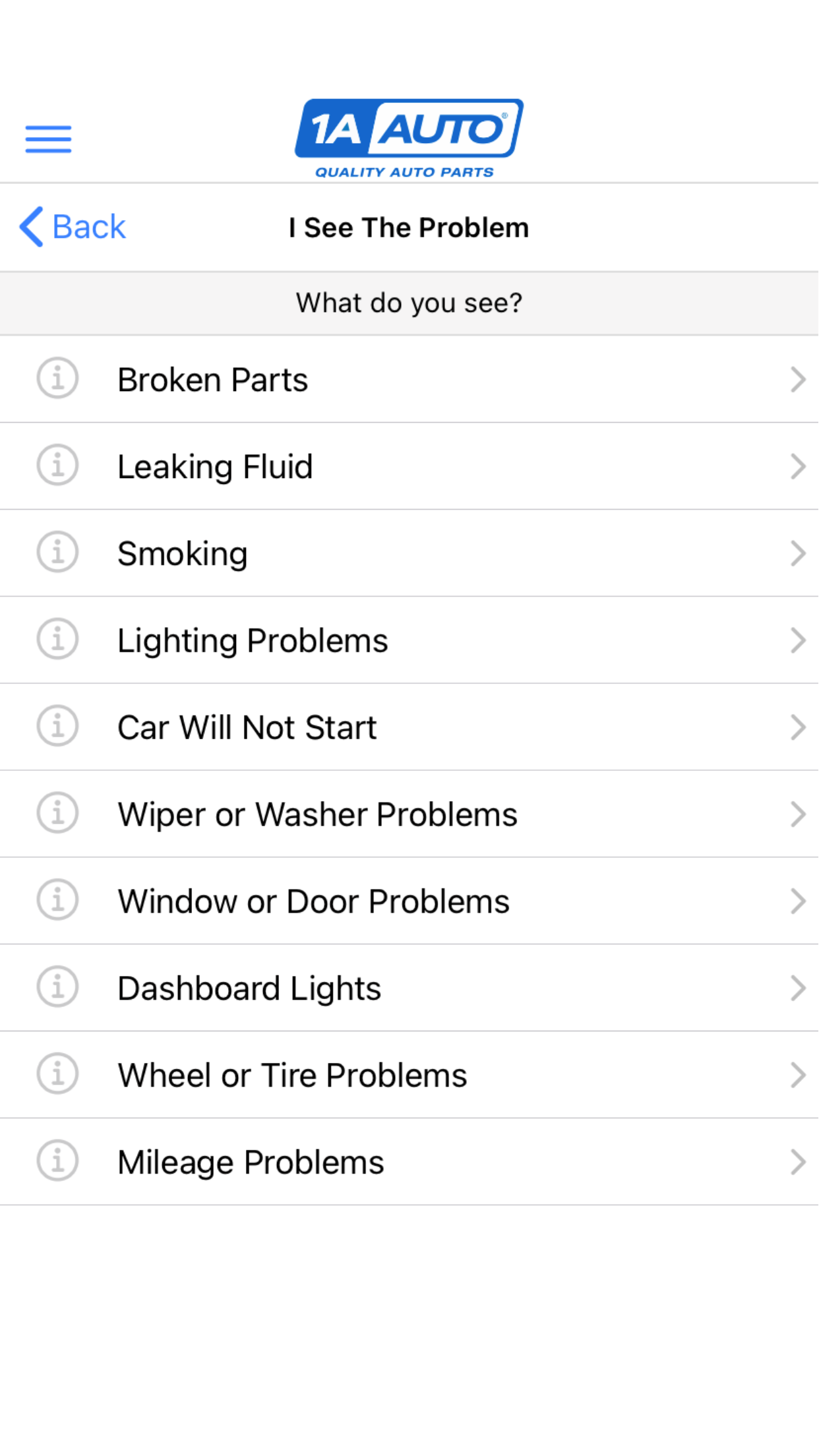Choose Smoking from the list
This screenshot has width=819, height=1456.
coord(183,554)
